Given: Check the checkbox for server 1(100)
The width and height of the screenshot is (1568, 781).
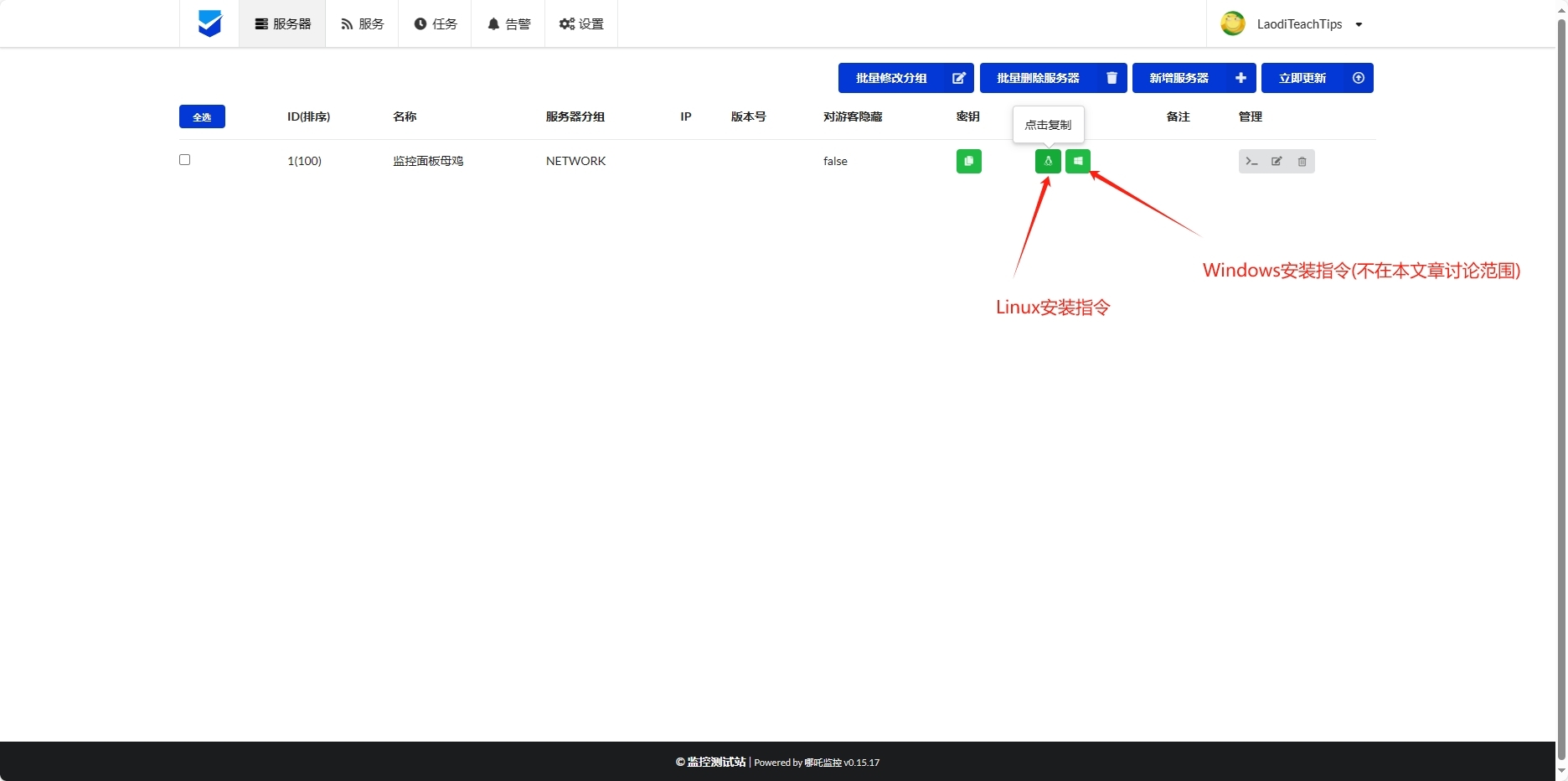Looking at the screenshot, I should (x=185, y=160).
